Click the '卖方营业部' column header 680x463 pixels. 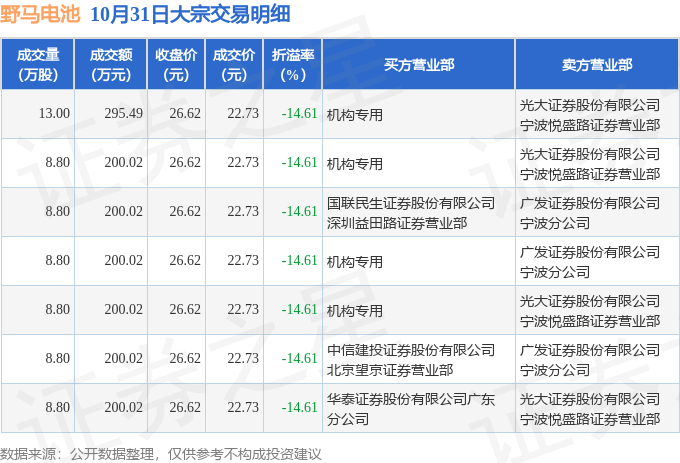597,65
